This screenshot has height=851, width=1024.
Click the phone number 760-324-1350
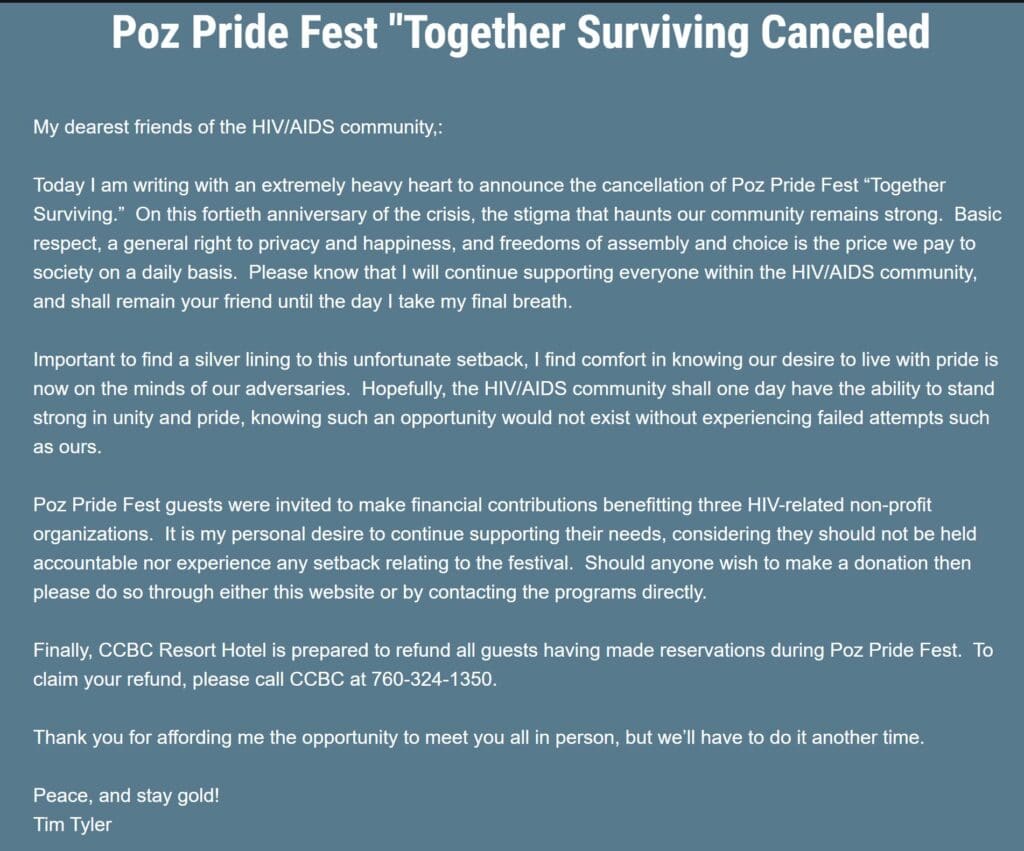[434, 679]
